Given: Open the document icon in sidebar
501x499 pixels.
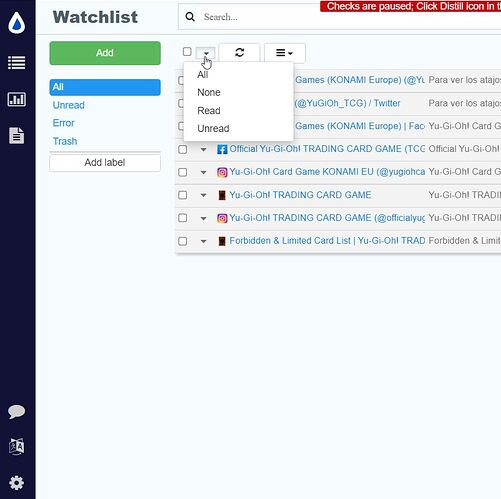Looking at the screenshot, I should click(x=16, y=136).
